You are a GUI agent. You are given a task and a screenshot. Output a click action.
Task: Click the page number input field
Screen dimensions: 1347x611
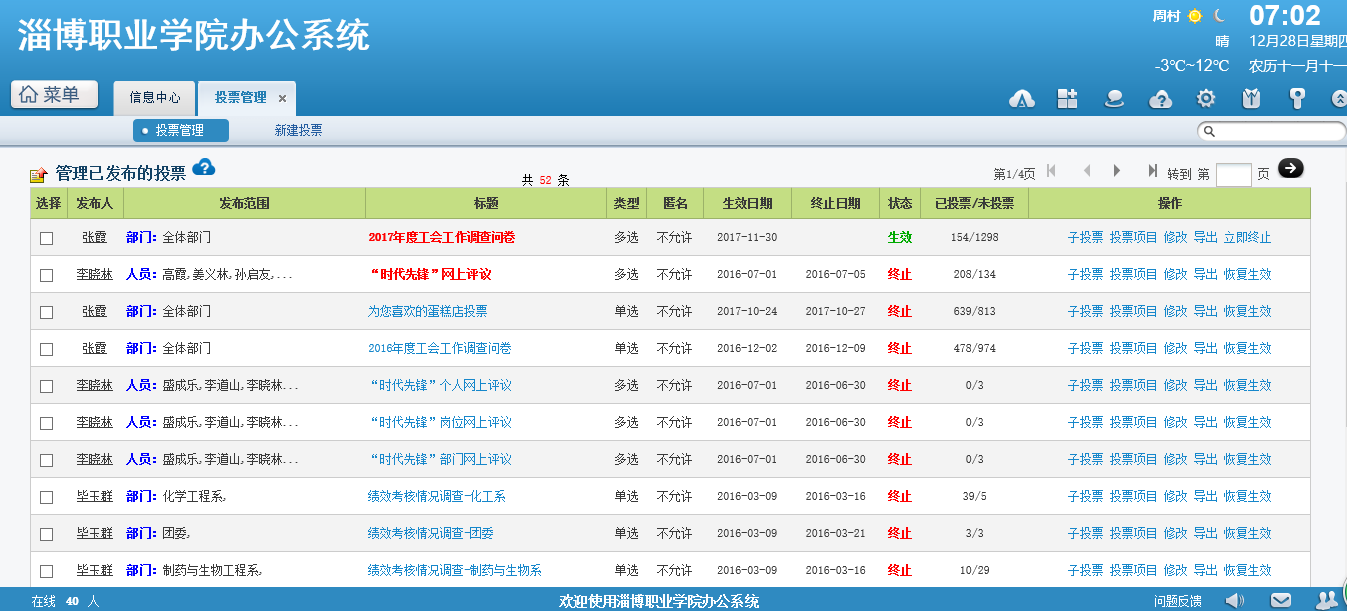(x=1233, y=174)
